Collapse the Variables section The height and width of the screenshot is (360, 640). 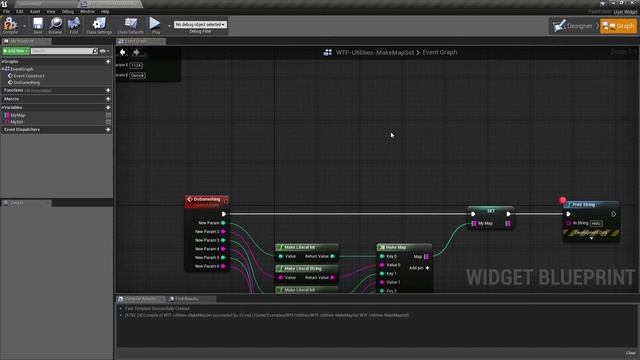2,108
